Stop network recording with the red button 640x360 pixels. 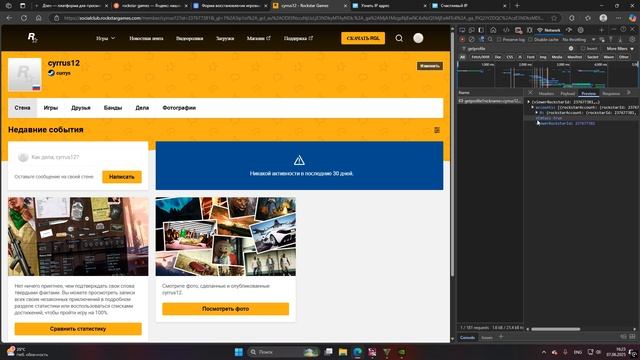pos(462,40)
